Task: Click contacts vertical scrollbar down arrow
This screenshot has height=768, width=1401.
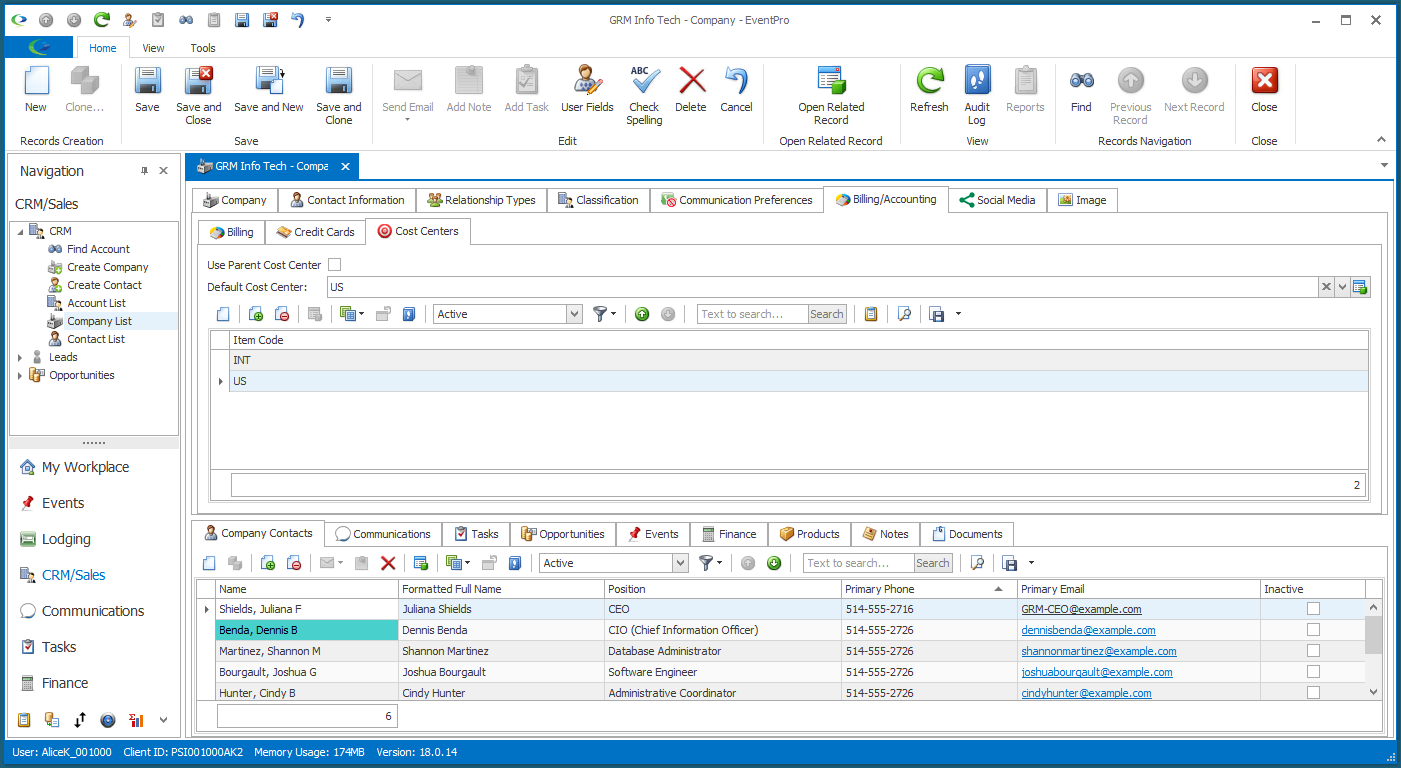Action: coord(1373,691)
